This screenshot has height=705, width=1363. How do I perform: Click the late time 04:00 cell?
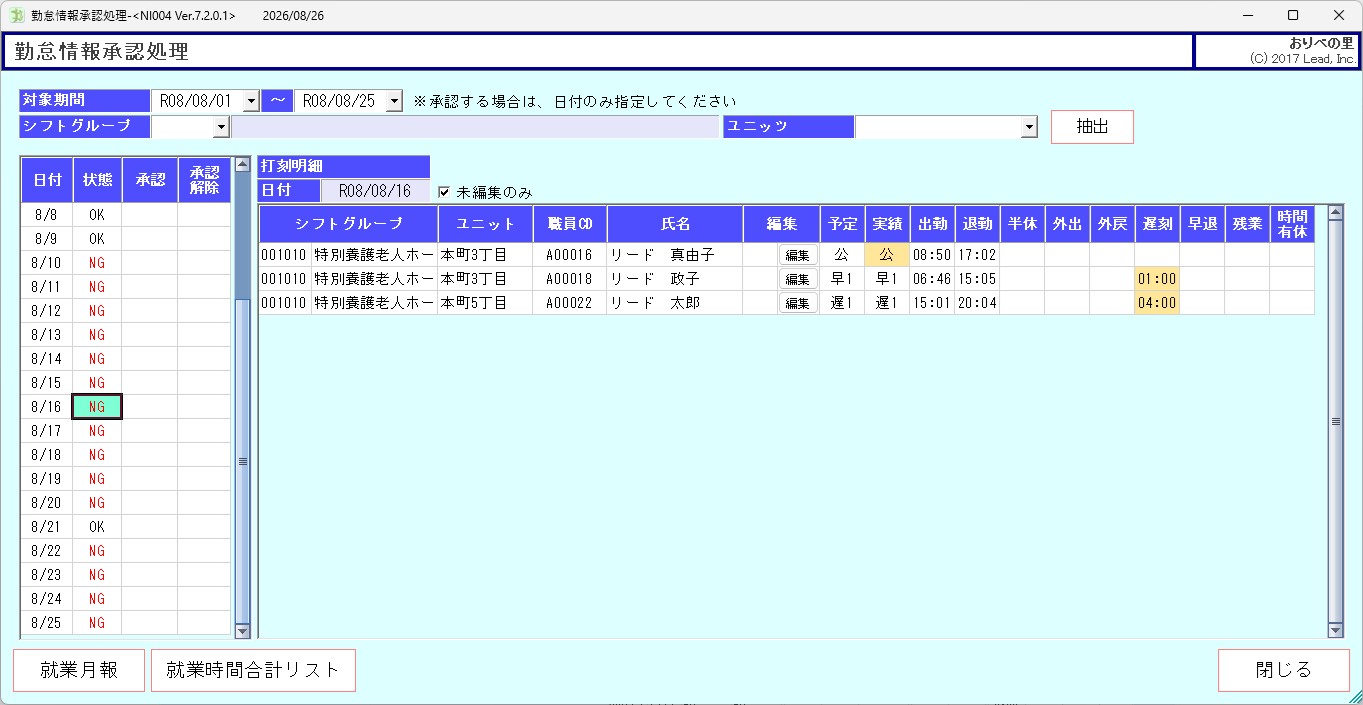pyautogui.click(x=1157, y=303)
